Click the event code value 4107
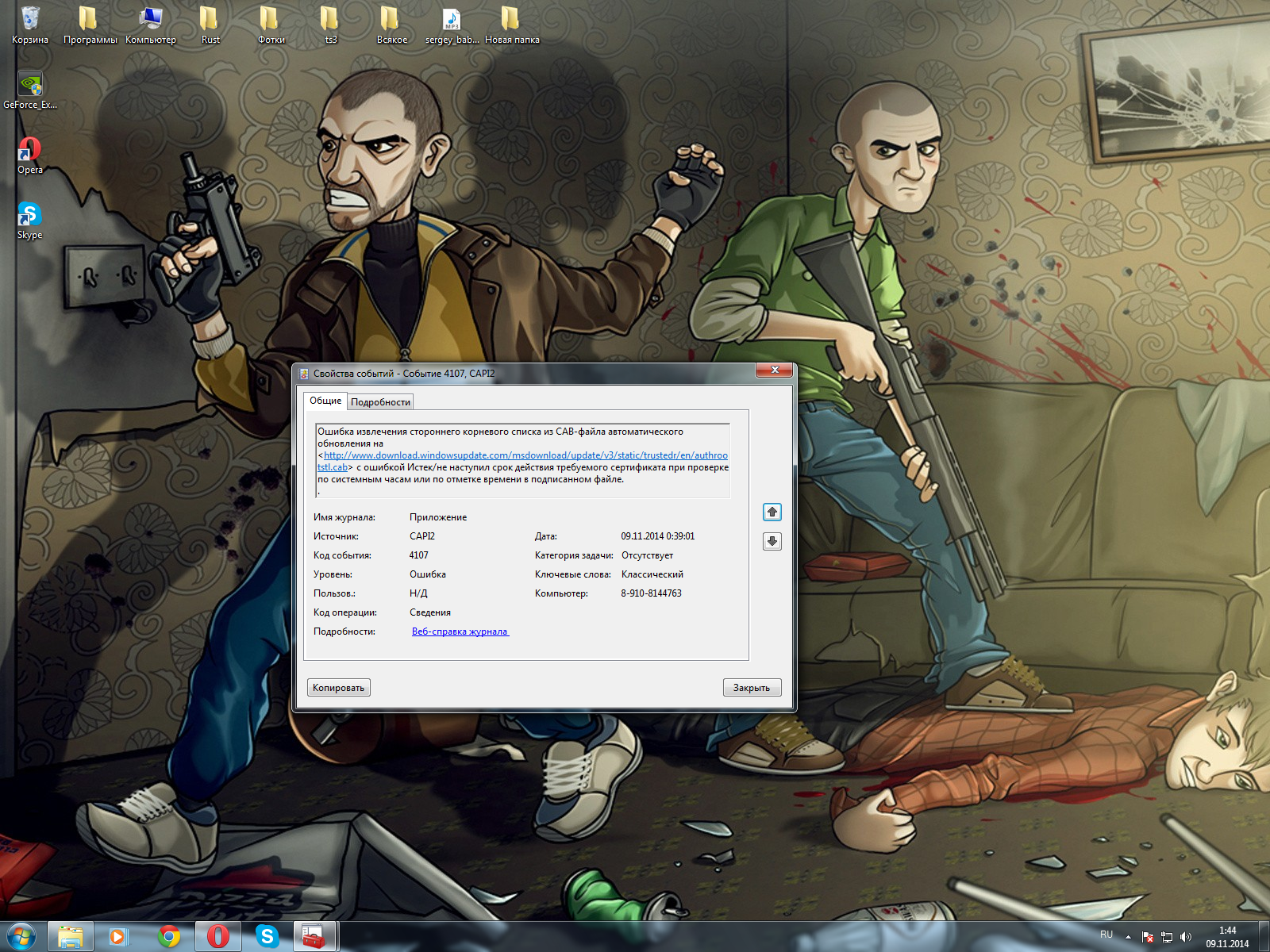 point(418,555)
